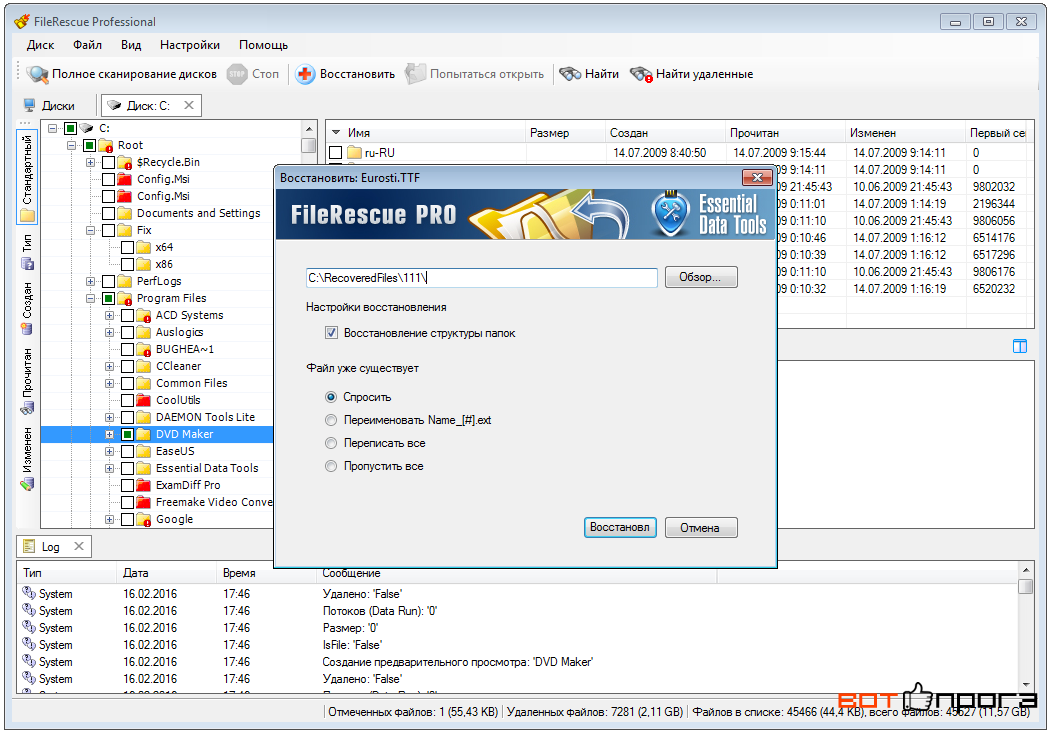1050x733 pixels.
Task: Check the Documents and Settings checkbox
Action: click(108, 213)
